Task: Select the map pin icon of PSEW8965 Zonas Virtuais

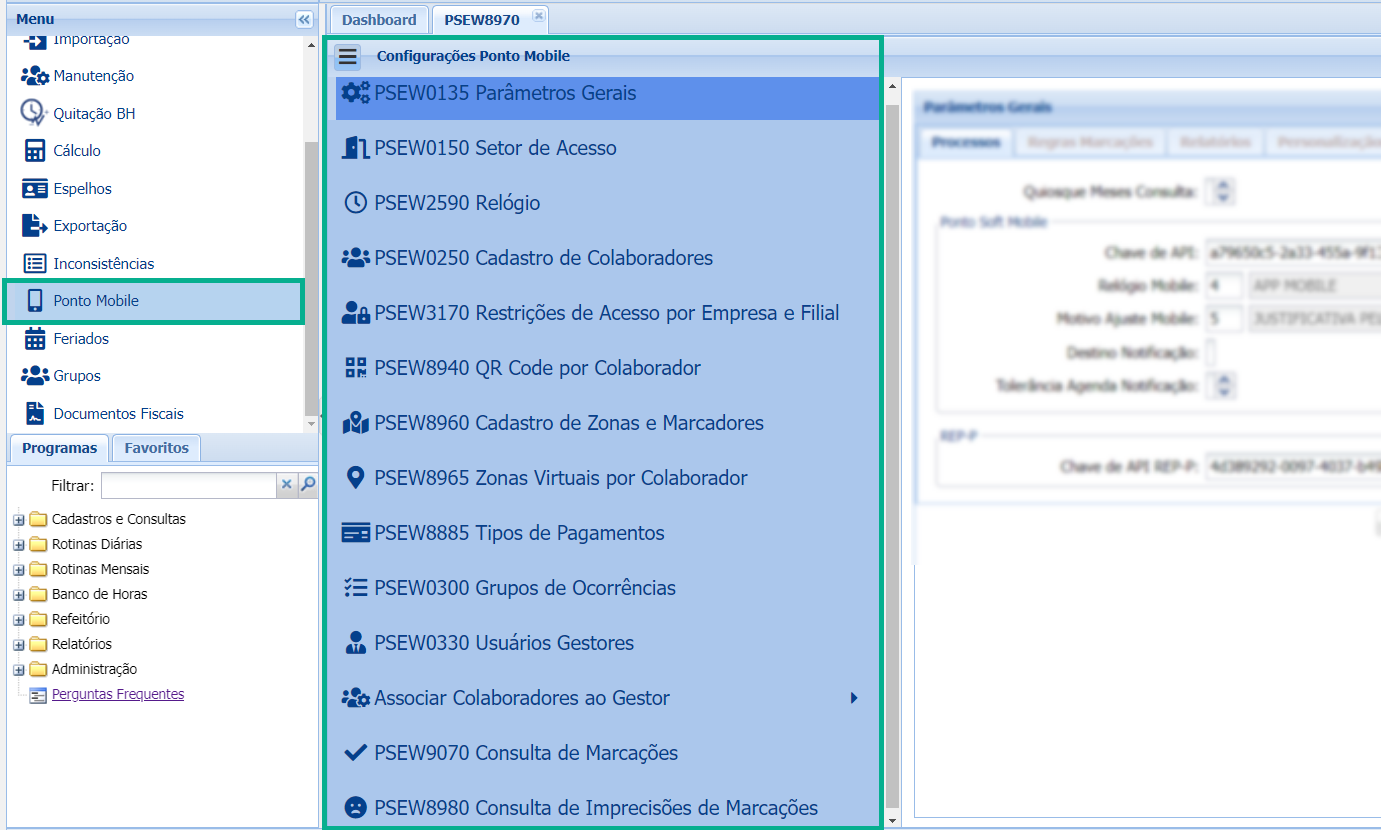Action: coord(354,477)
